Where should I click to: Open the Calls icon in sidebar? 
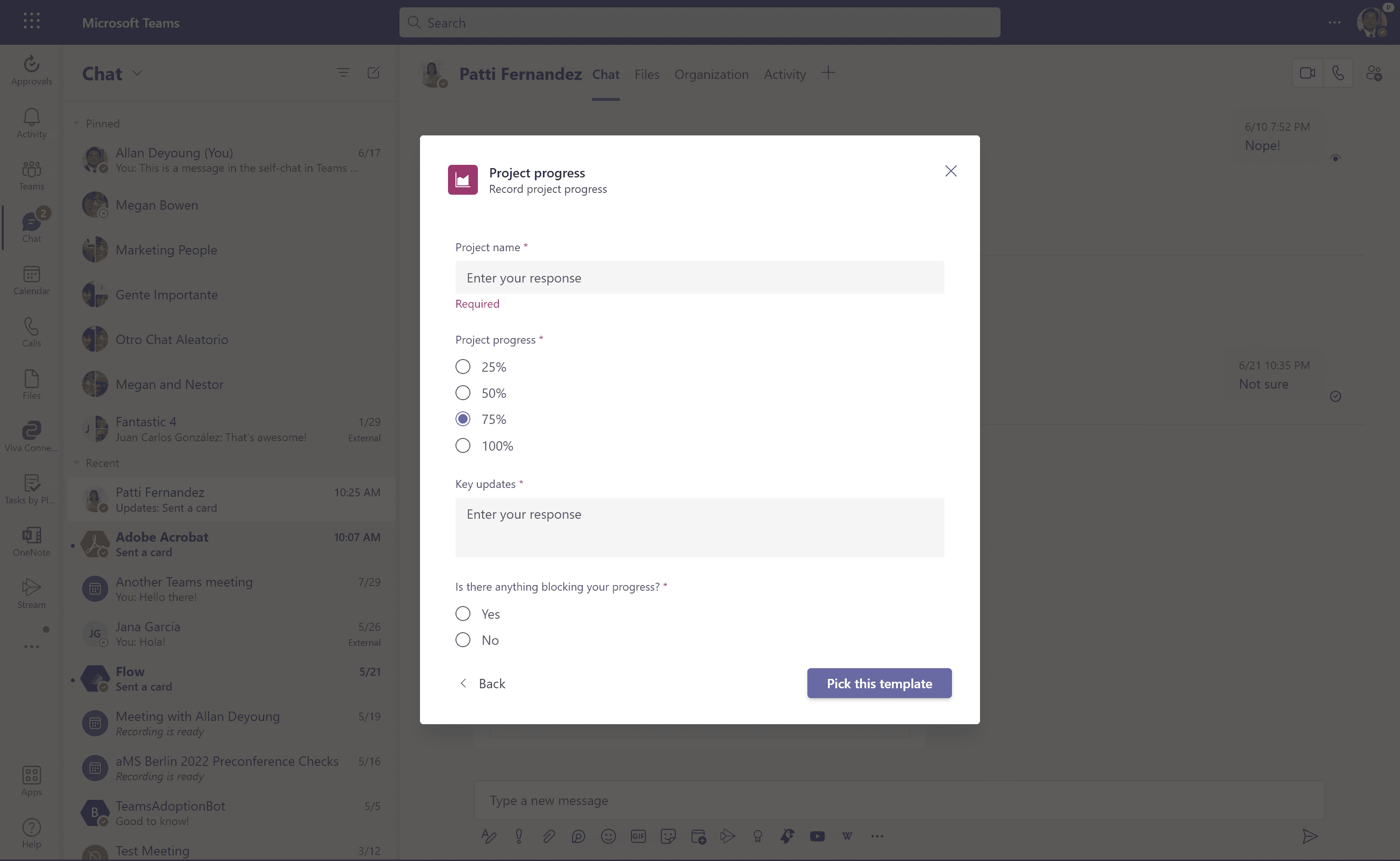(x=31, y=332)
